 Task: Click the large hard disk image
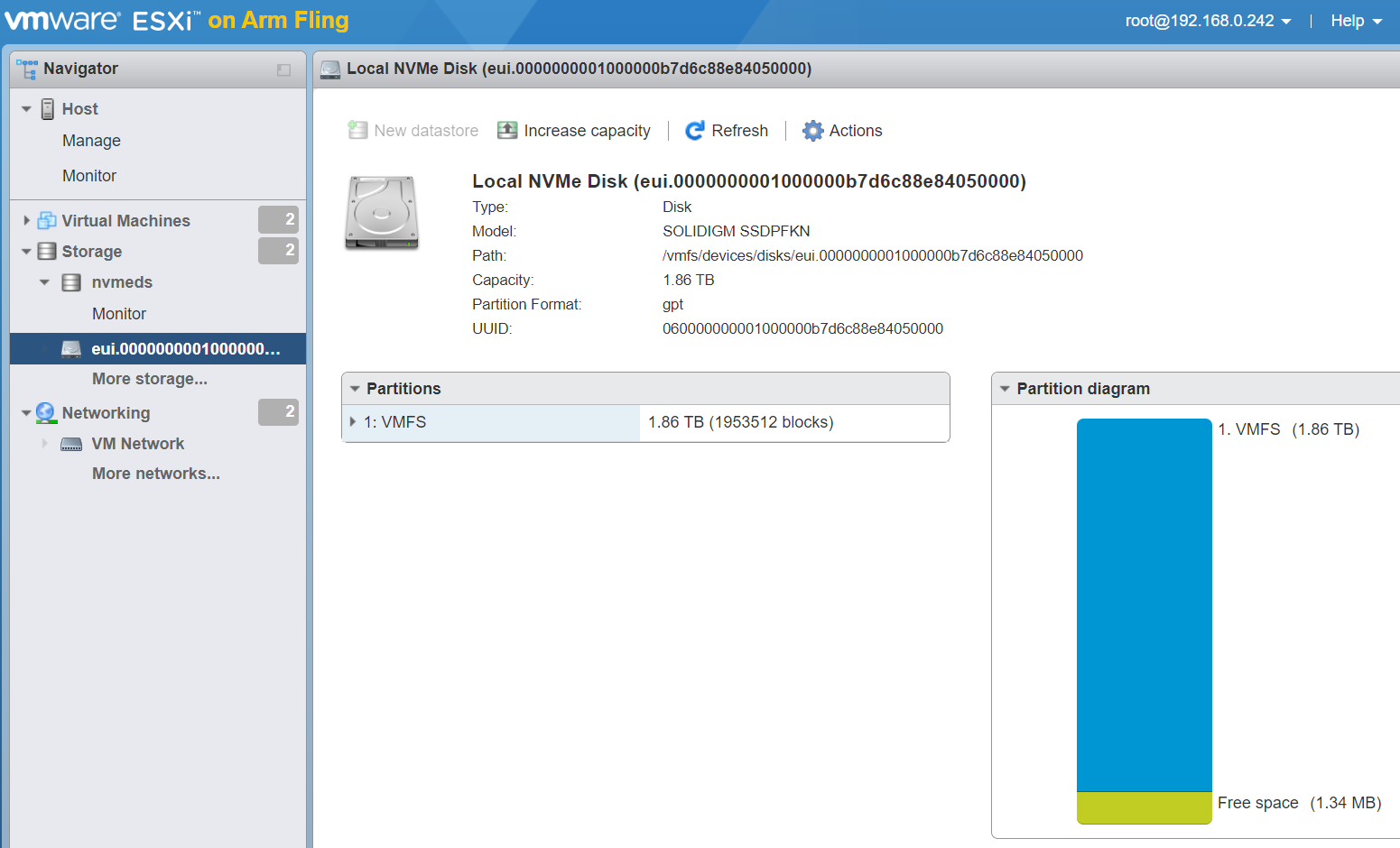pos(382,213)
